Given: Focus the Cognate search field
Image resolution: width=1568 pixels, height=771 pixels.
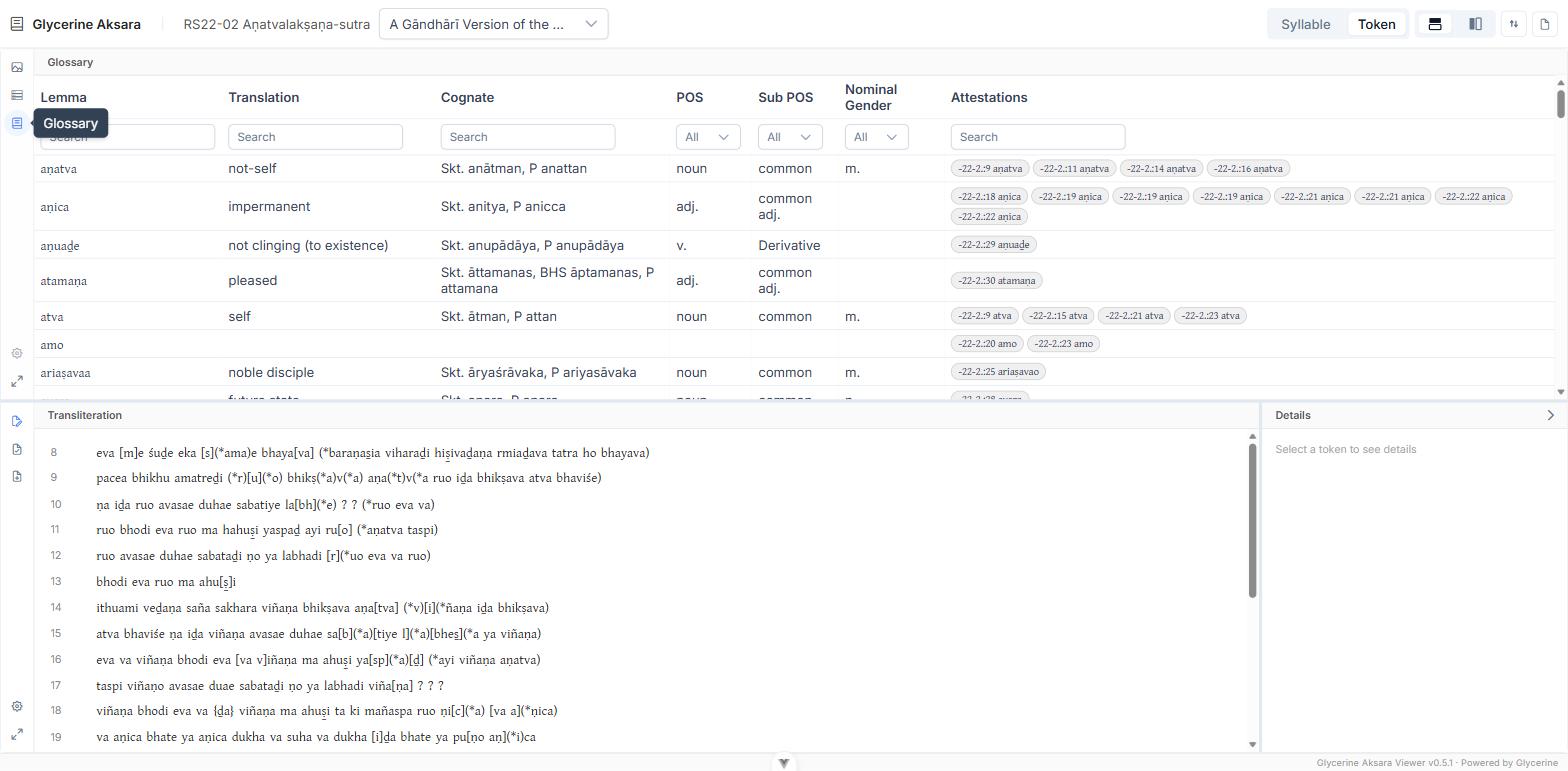Looking at the screenshot, I should point(528,137).
